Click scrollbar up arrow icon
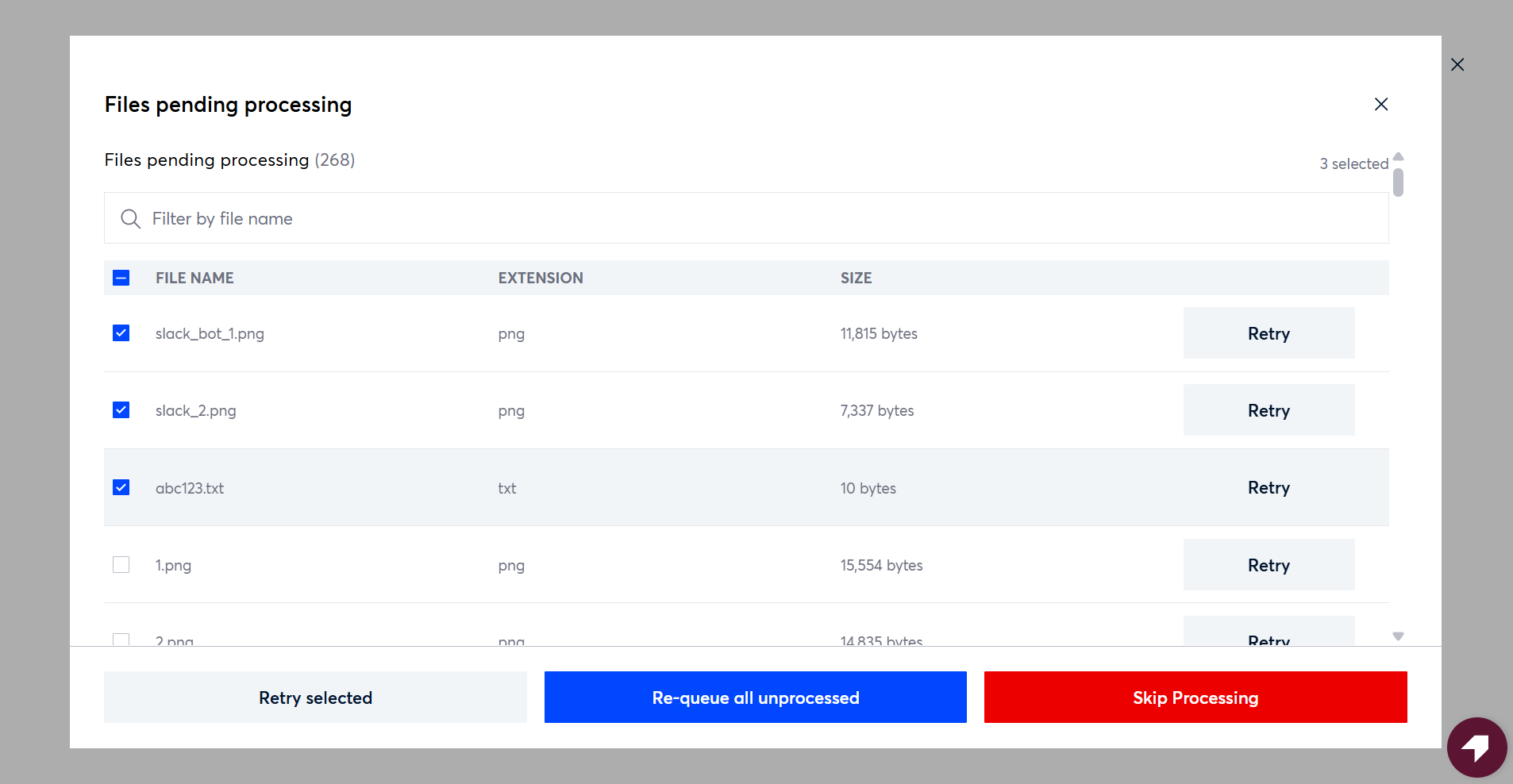The image size is (1513, 784). 1399,157
